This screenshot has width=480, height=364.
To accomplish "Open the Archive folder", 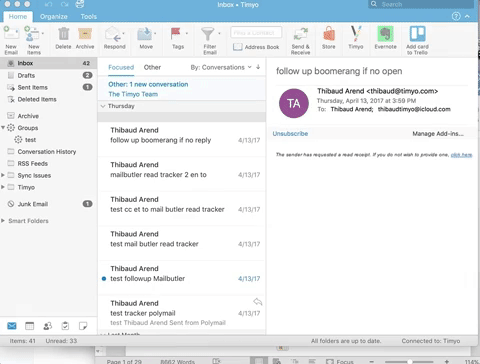I will pyautogui.click(x=48, y=116).
